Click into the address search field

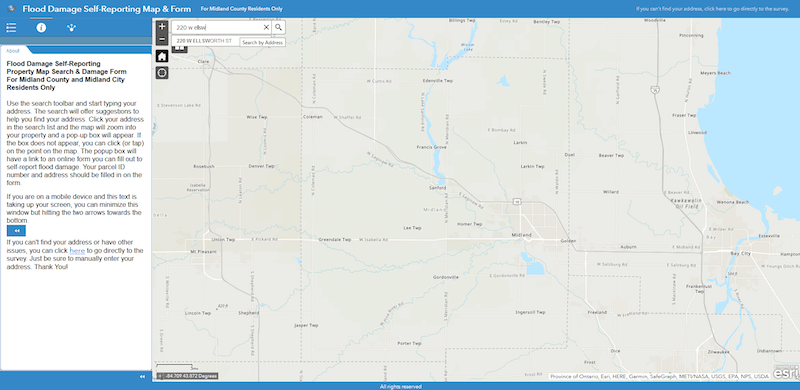click(x=217, y=28)
